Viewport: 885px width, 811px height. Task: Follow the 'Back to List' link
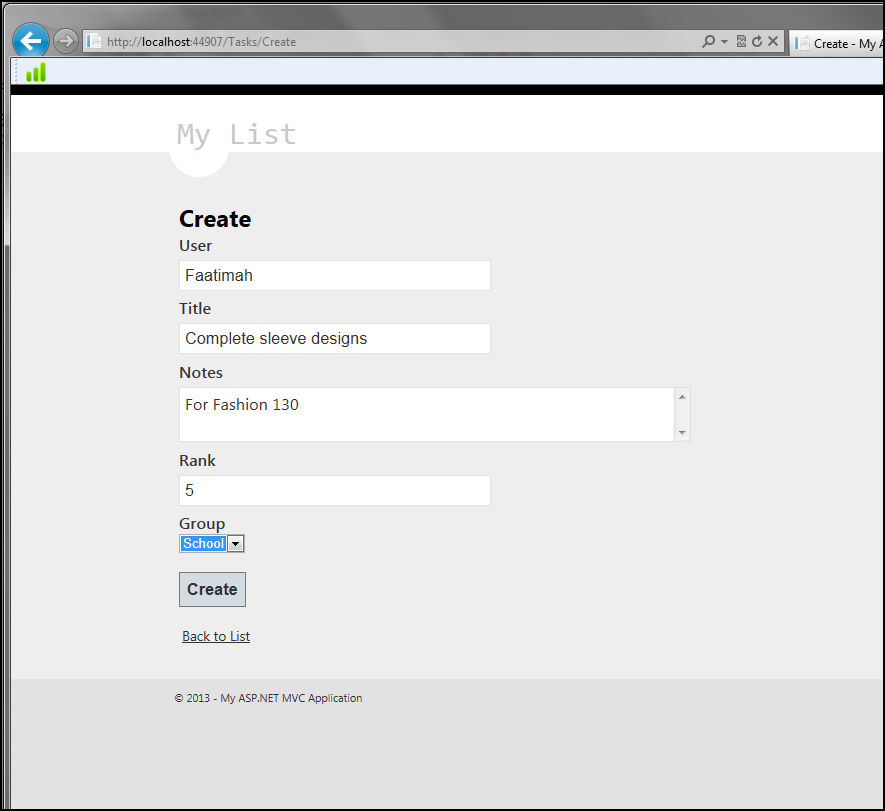216,636
